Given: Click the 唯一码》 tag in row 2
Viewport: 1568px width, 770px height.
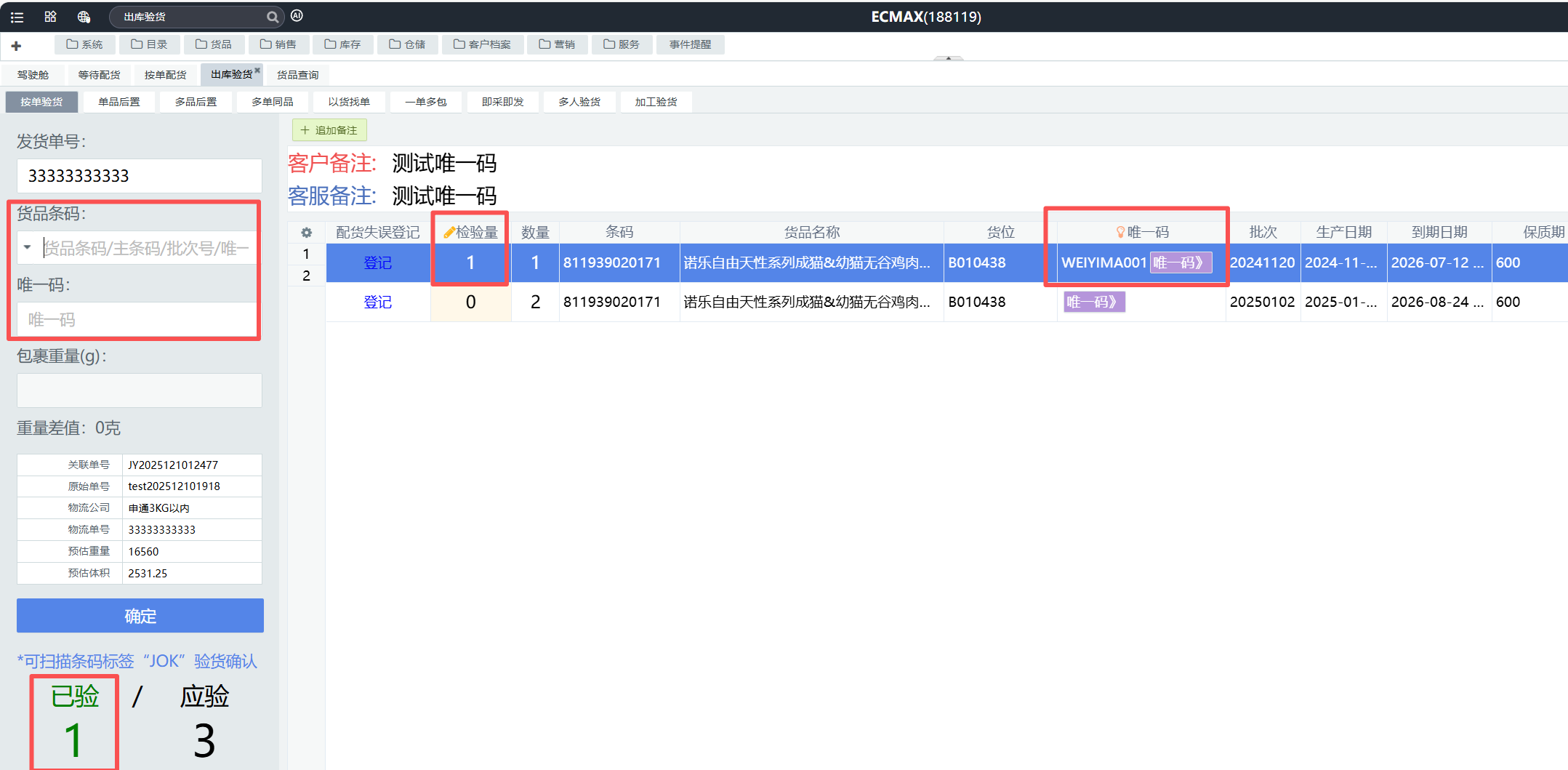Looking at the screenshot, I should coord(1094,302).
